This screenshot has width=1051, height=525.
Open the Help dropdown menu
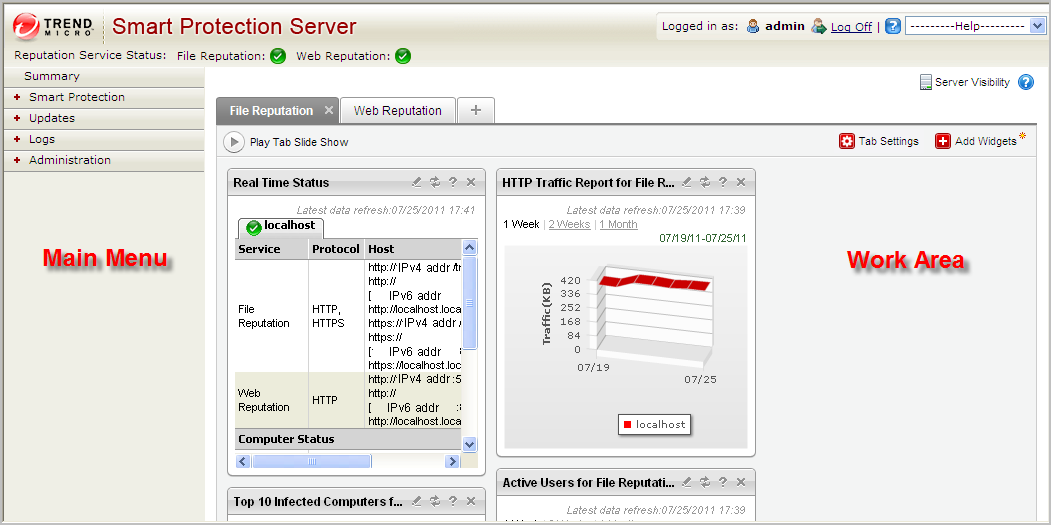click(975, 27)
